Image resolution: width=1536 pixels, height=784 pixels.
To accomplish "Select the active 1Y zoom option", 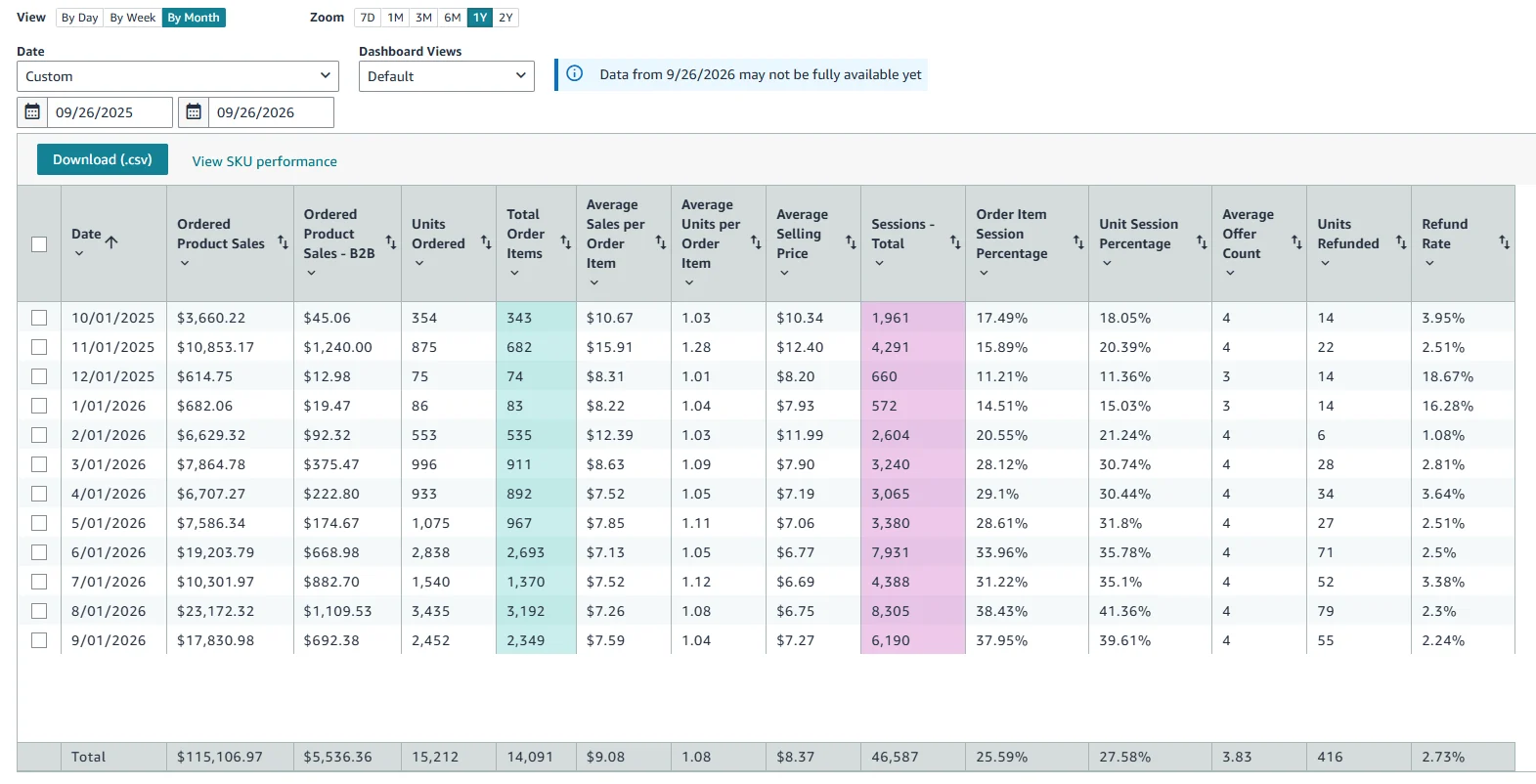I will point(480,18).
